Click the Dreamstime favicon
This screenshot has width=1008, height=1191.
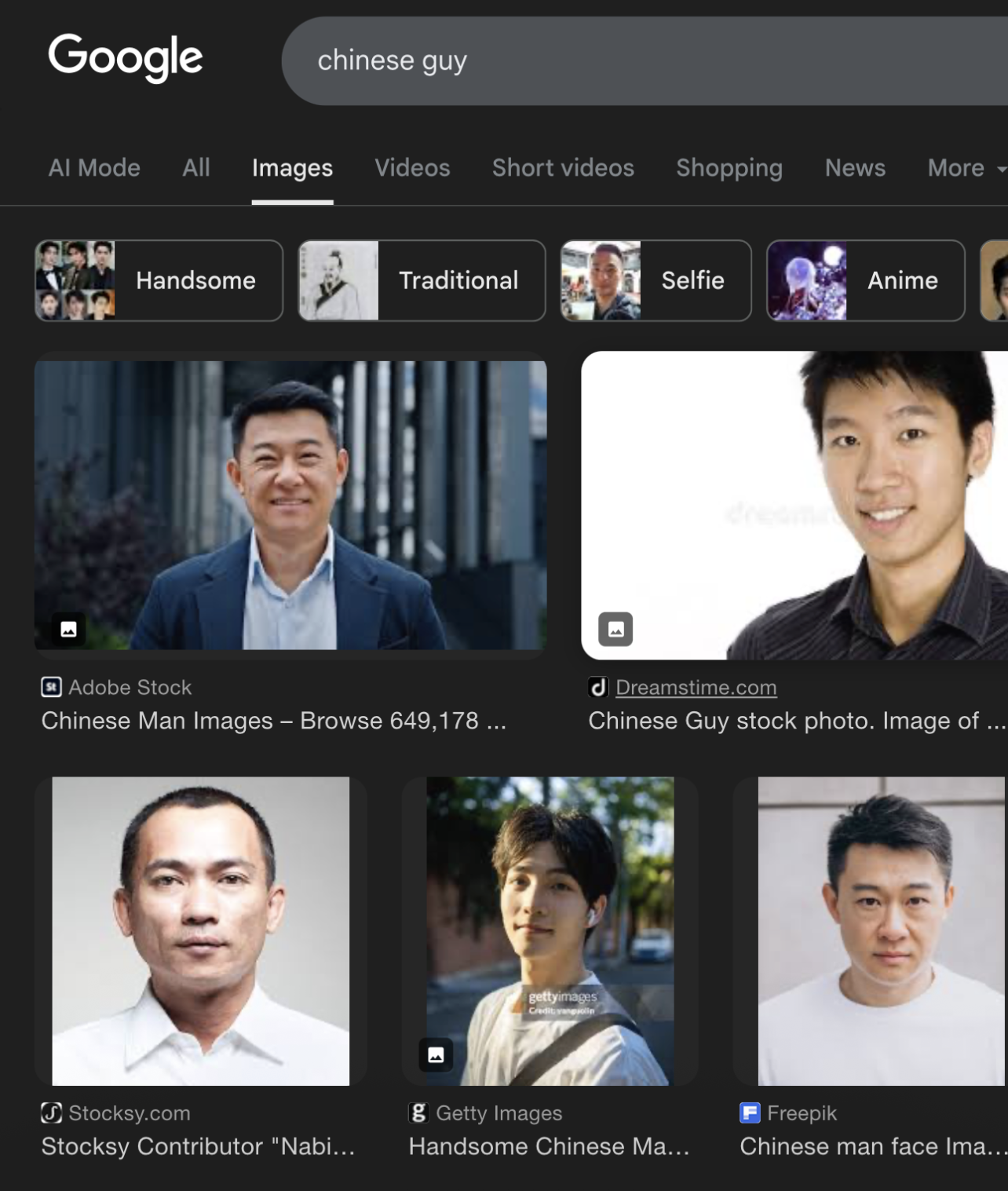coord(598,688)
